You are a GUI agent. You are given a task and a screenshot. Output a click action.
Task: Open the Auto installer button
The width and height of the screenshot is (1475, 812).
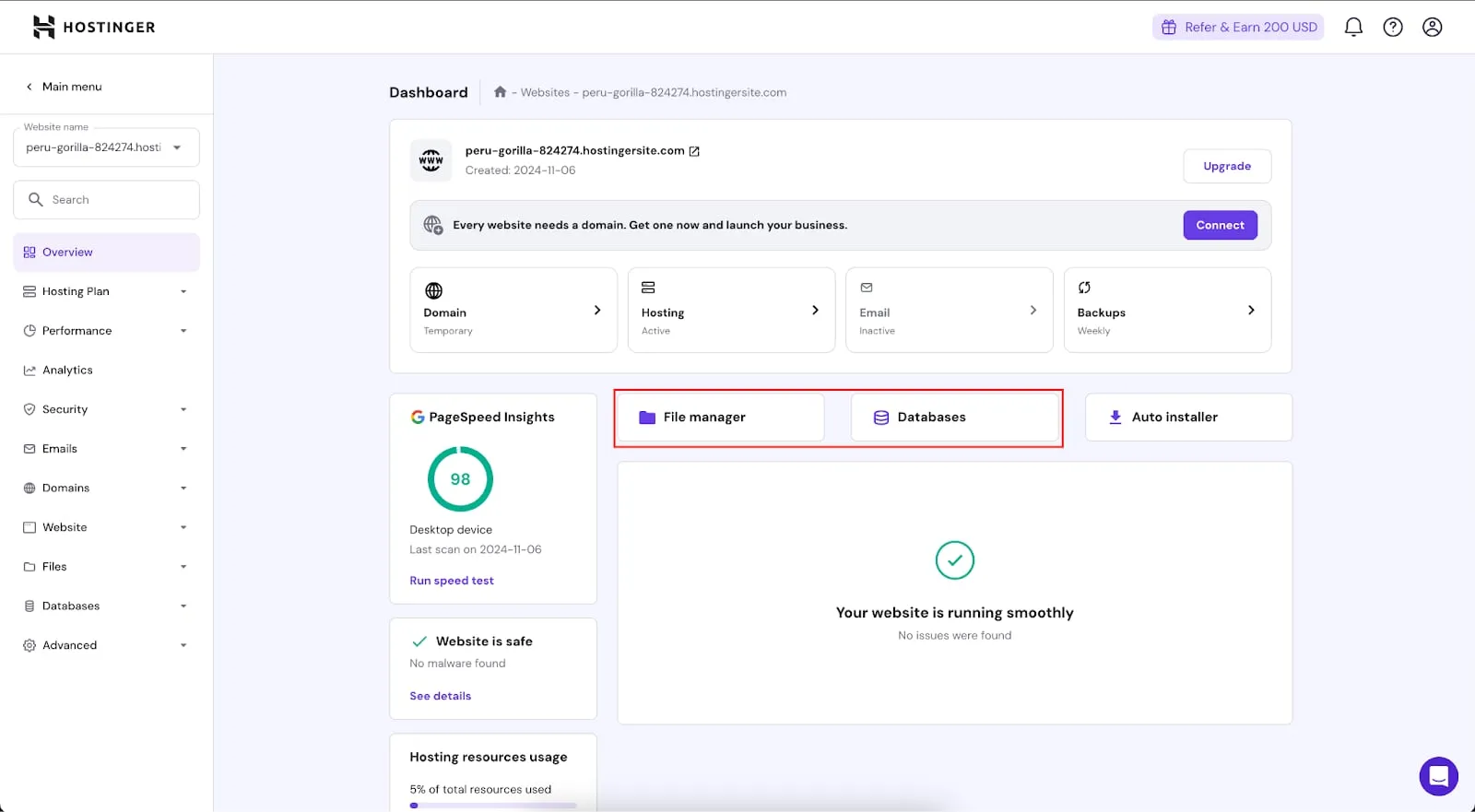(x=1188, y=418)
